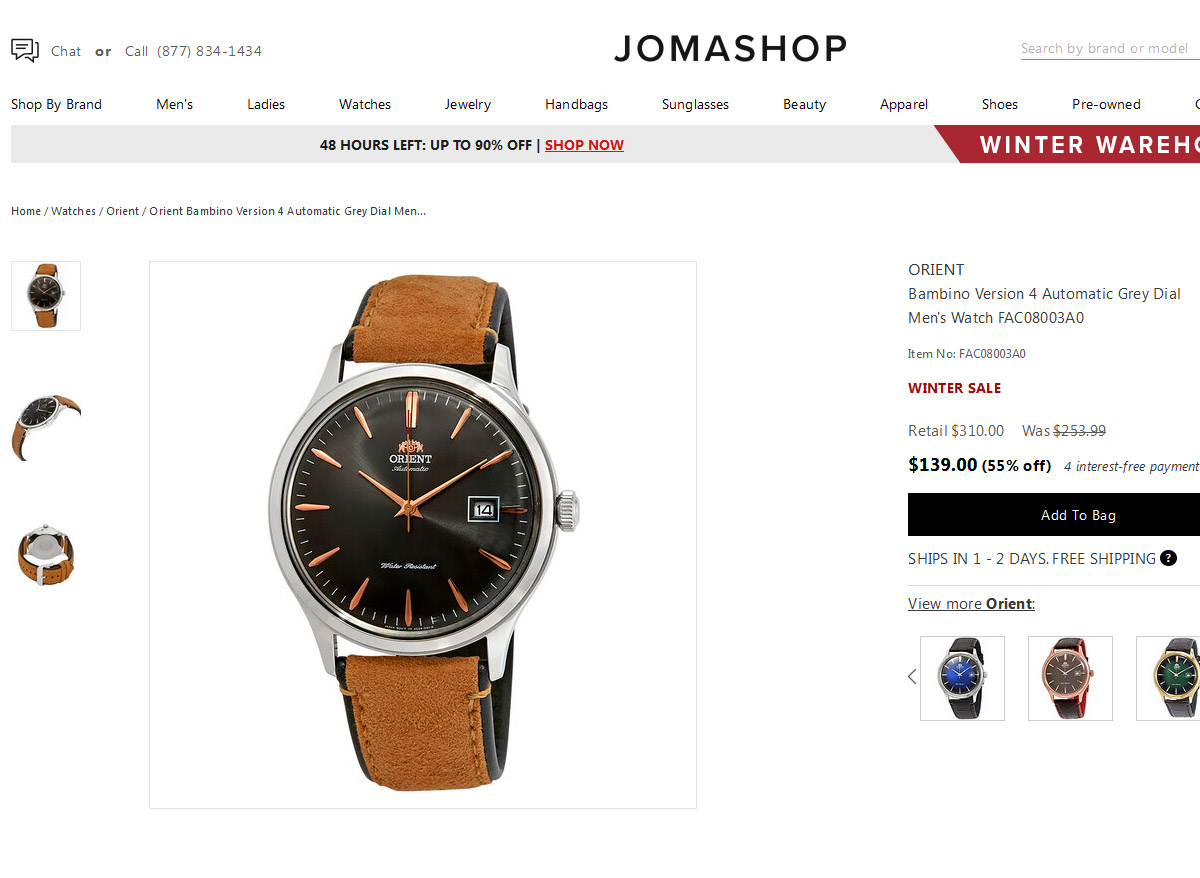Expand the Shop By Brand menu
This screenshot has width=1200, height=878.
pyautogui.click(x=56, y=104)
